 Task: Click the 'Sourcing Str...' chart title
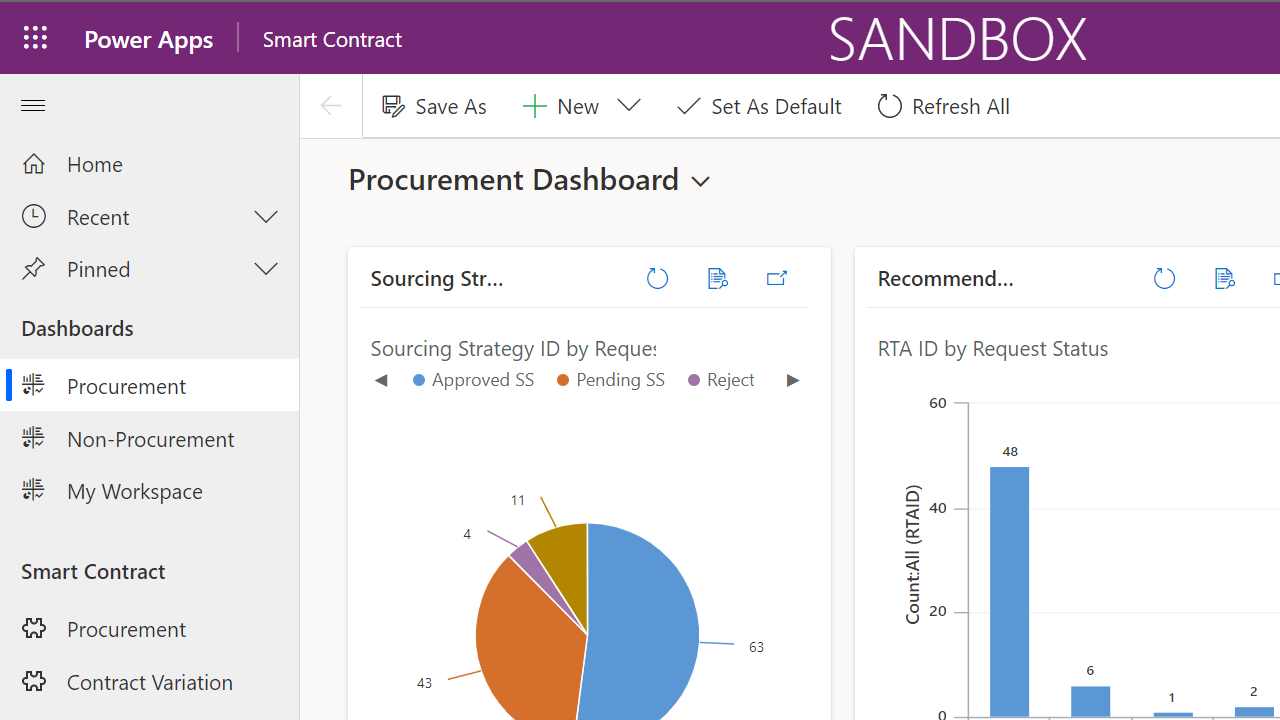[437, 279]
